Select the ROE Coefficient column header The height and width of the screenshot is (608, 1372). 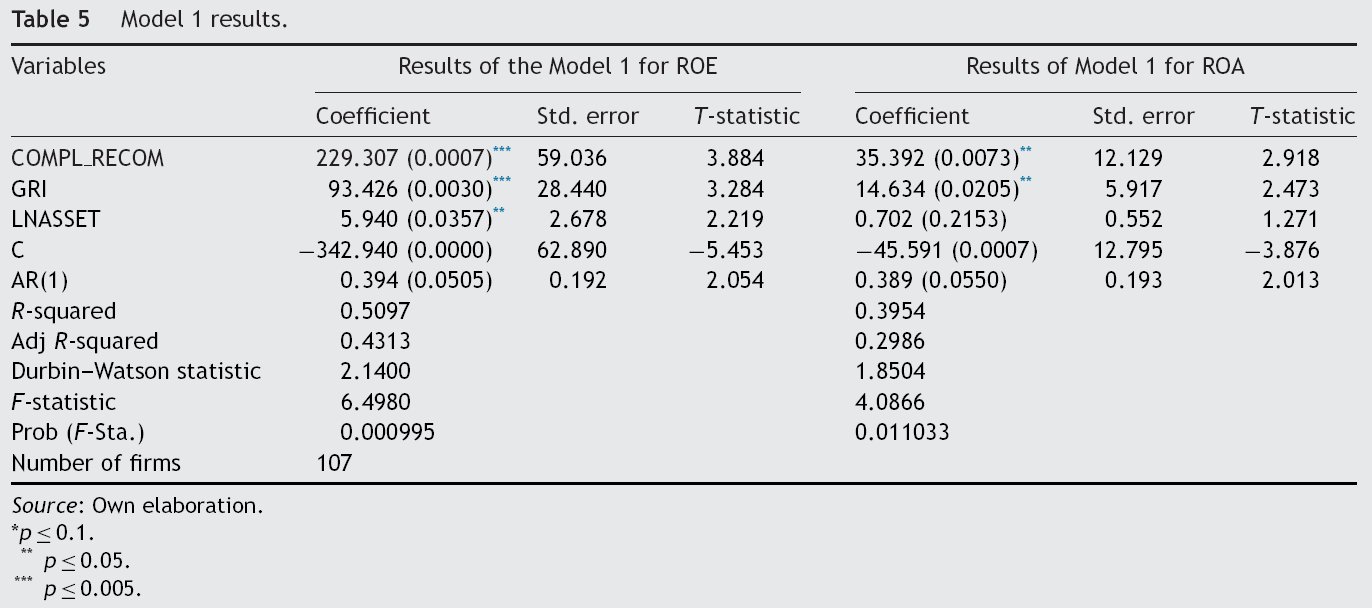(373, 116)
